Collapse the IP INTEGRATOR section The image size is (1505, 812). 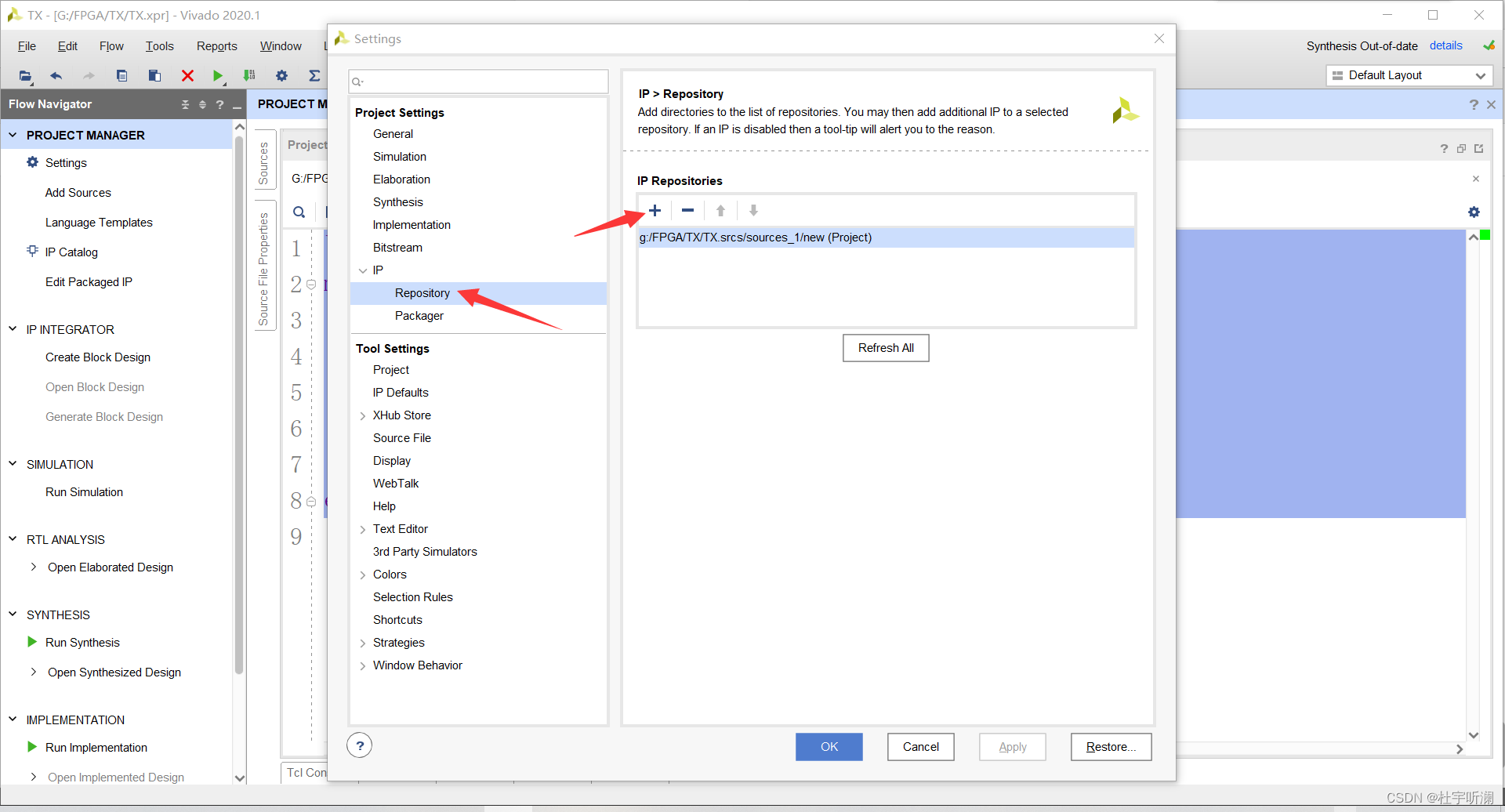point(13,329)
